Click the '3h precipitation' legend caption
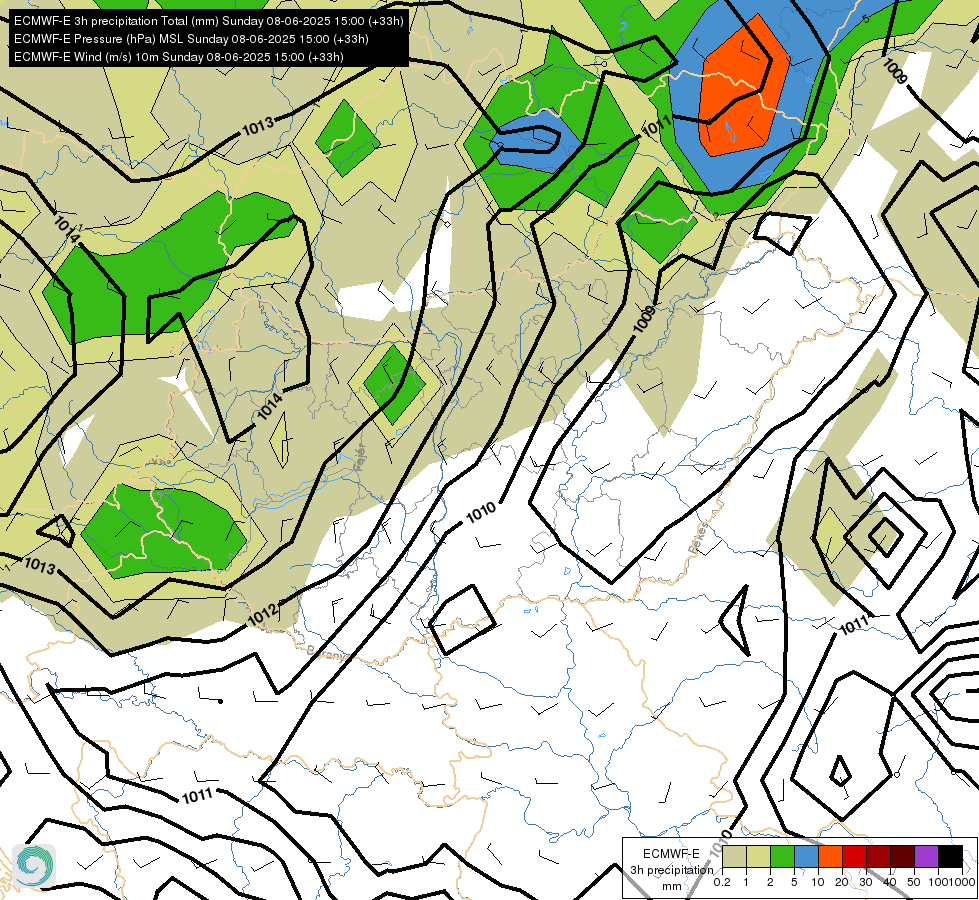The width and height of the screenshot is (979, 900). click(671, 870)
